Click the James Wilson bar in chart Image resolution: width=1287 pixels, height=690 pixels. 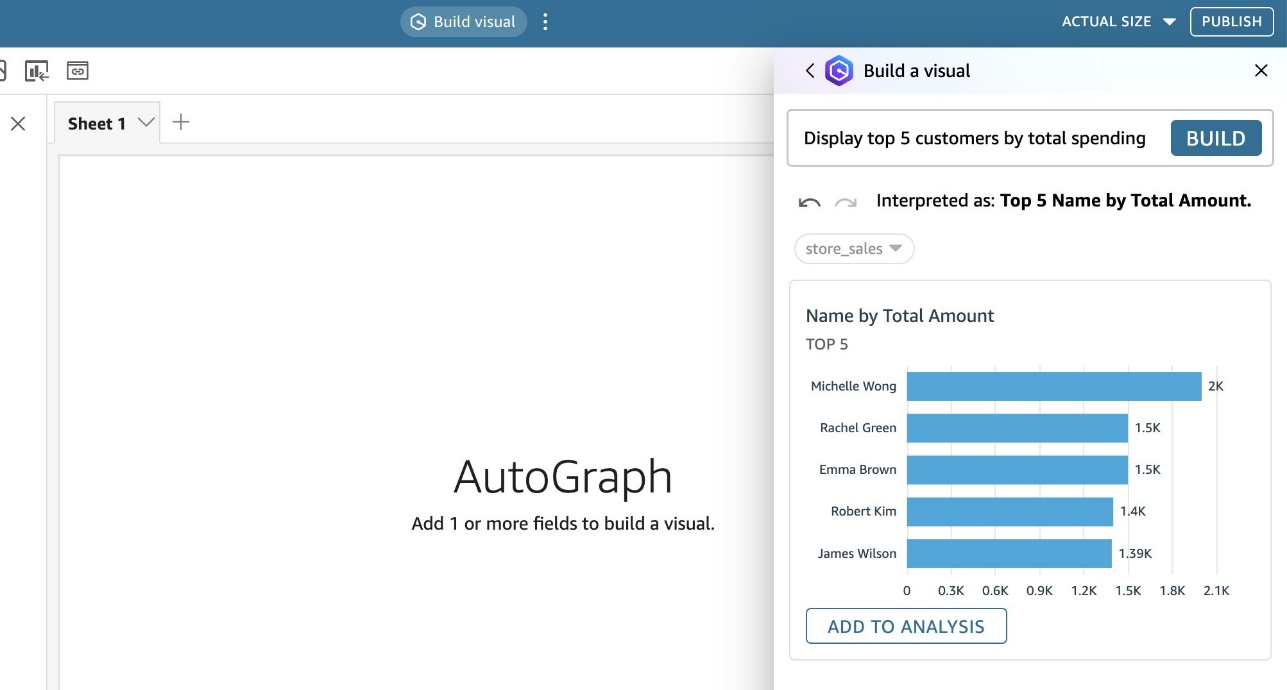point(1009,554)
